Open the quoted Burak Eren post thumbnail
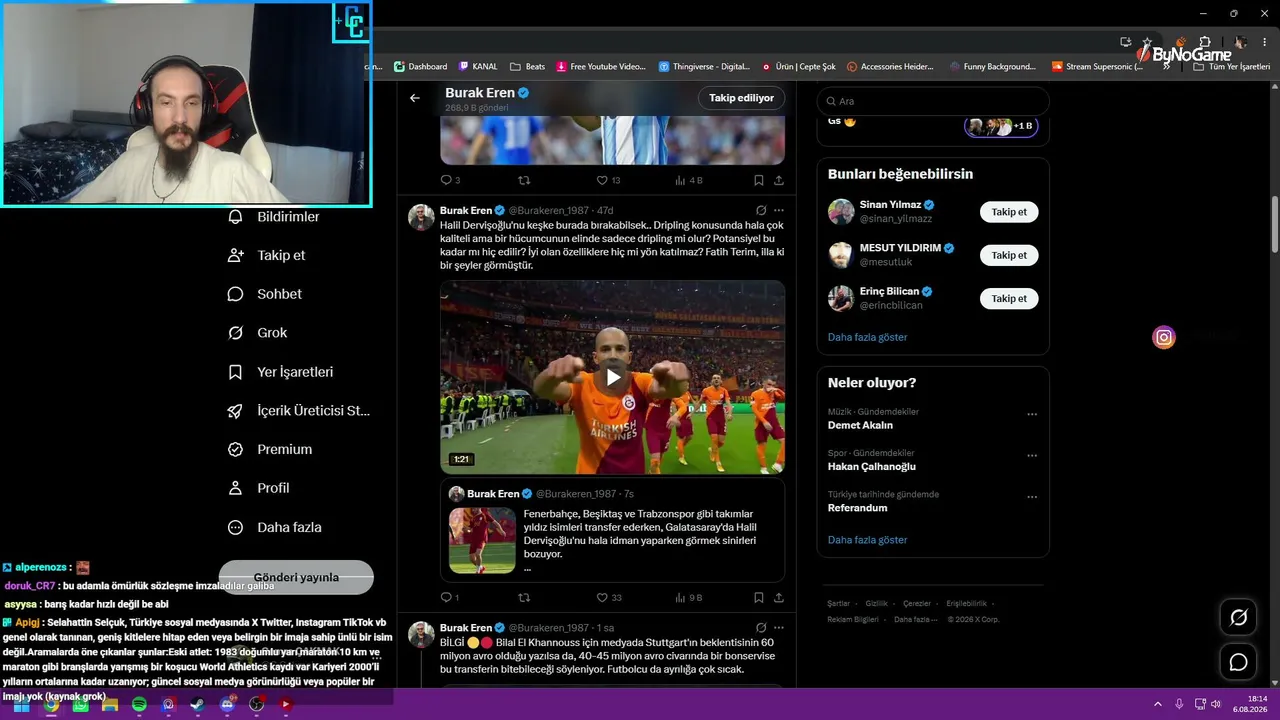The height and width of the screenshot is (720, 1280). click(x=482, y=541)
